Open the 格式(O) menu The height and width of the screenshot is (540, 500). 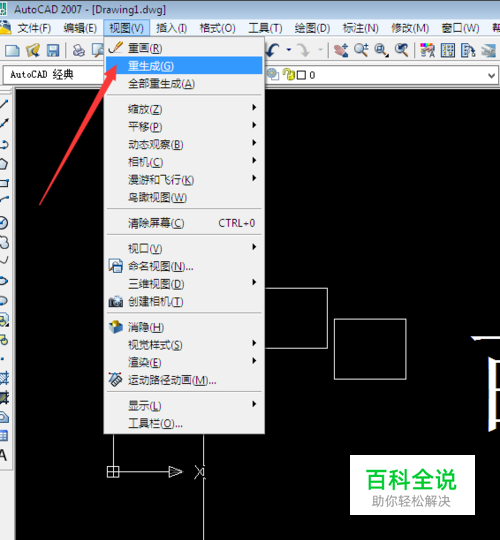tap(218, 28)
